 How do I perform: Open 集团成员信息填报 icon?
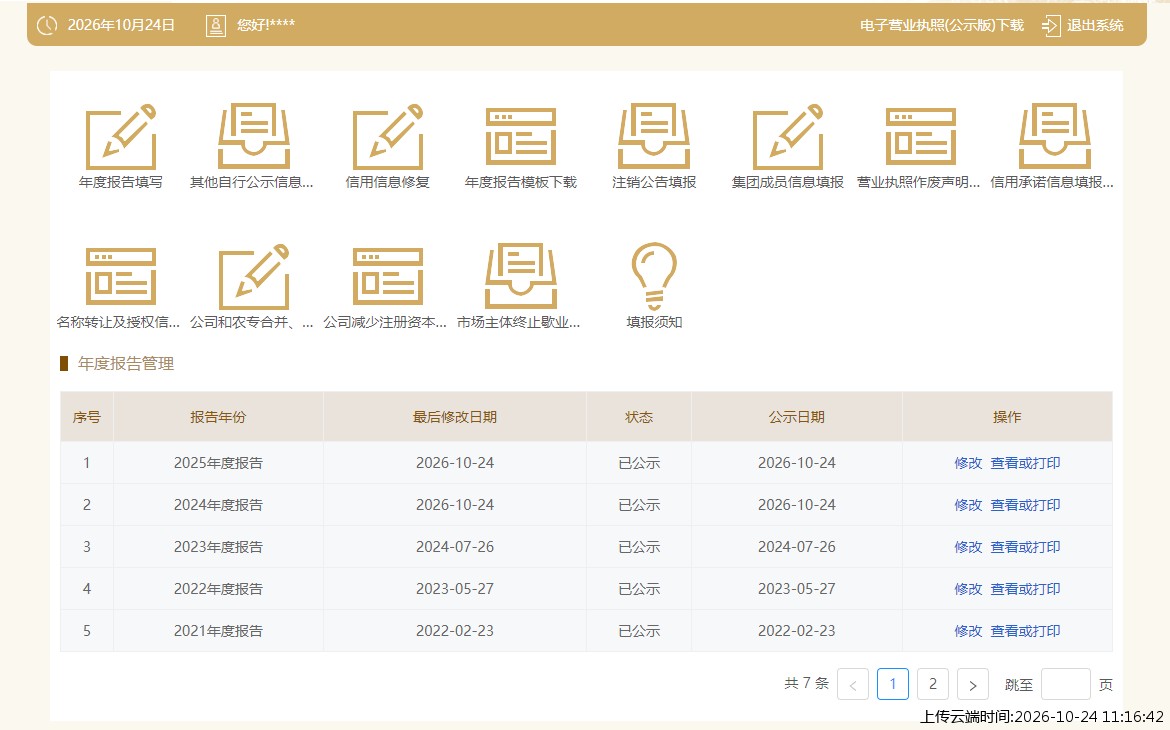click(788, 137)
